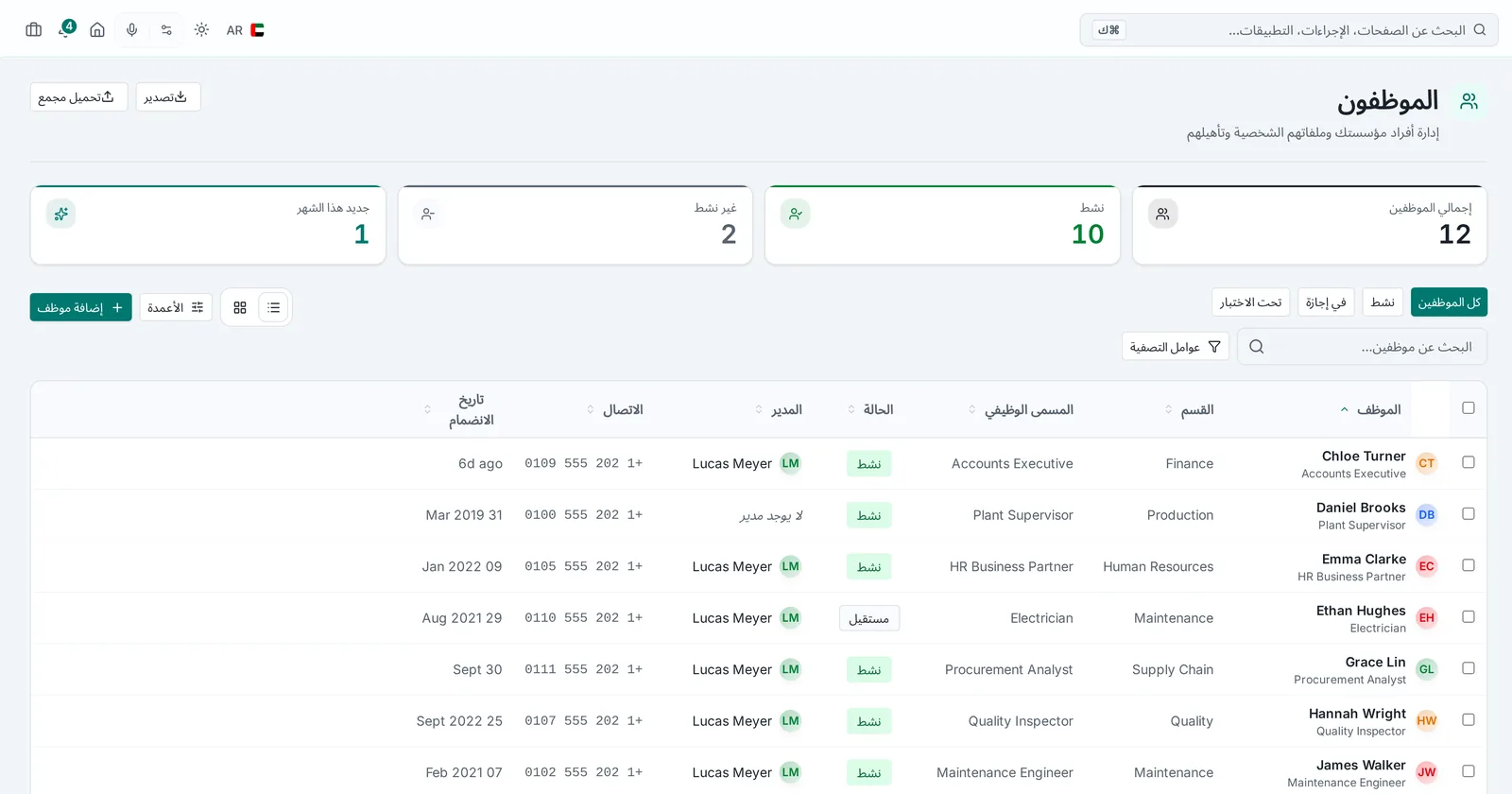Switch to list view layout

(x=273, y=307)
